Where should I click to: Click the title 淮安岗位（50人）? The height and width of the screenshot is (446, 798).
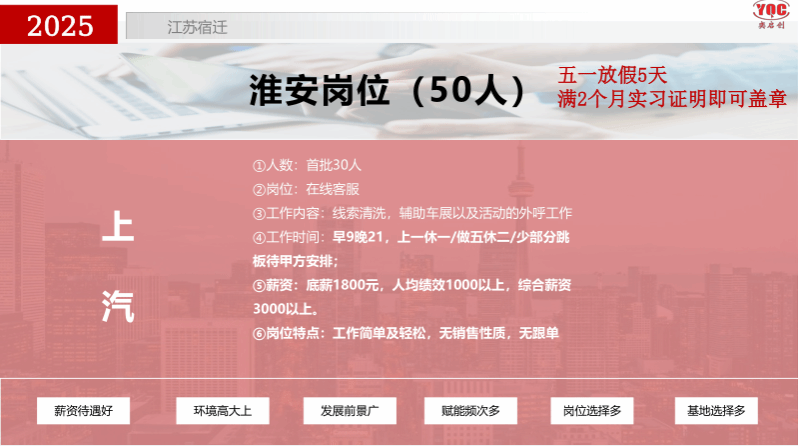388,91
